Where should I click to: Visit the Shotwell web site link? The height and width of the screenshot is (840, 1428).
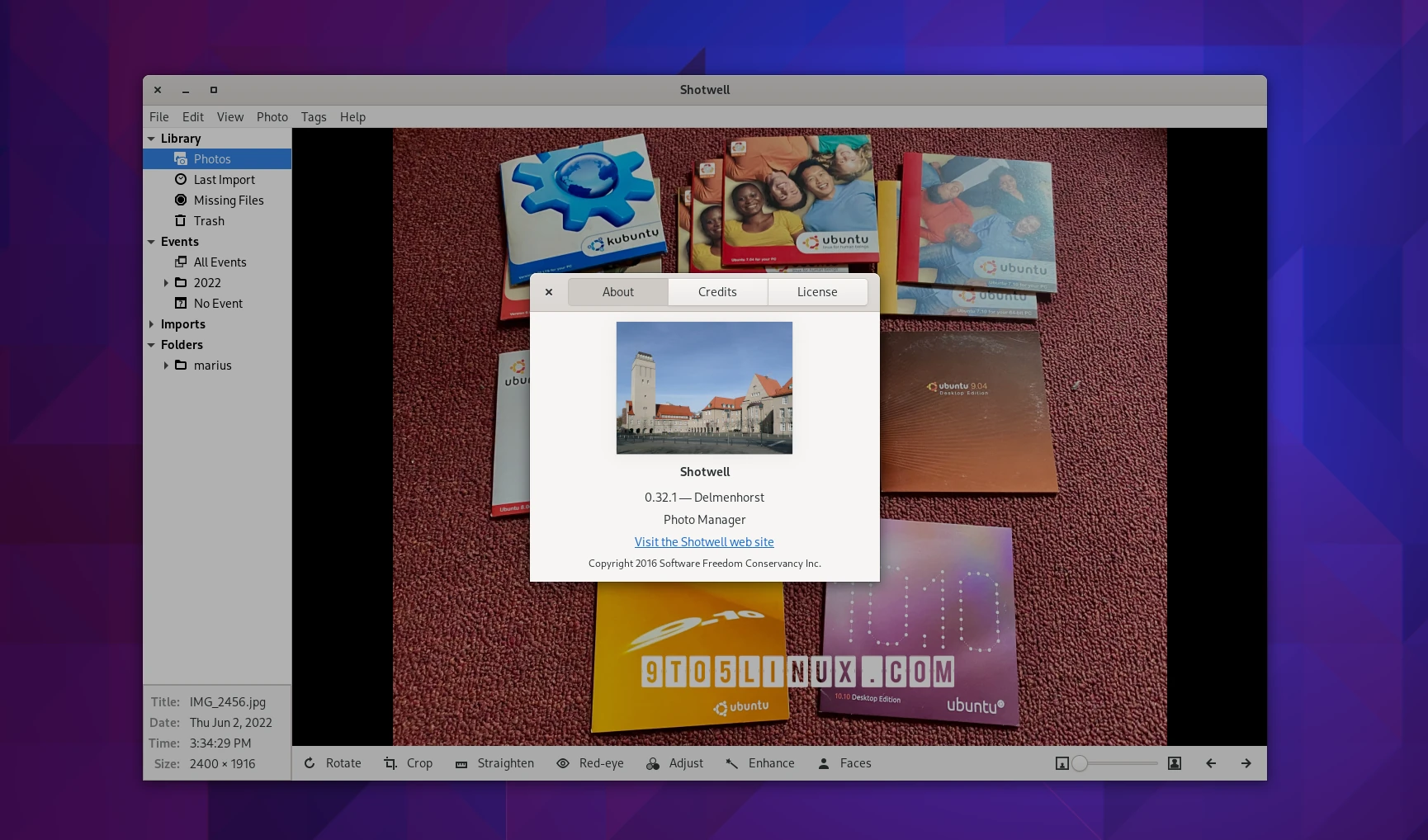[704, 542]
